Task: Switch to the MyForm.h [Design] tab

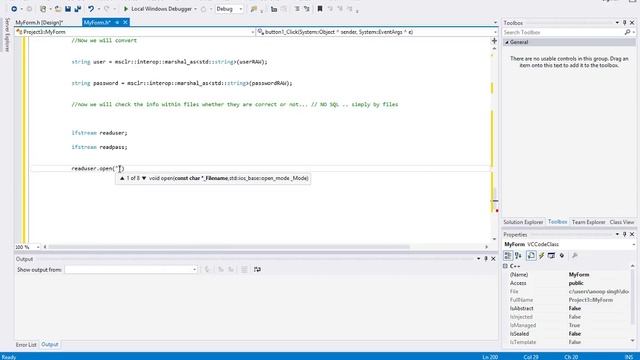Action: click(x=39, y=22)
